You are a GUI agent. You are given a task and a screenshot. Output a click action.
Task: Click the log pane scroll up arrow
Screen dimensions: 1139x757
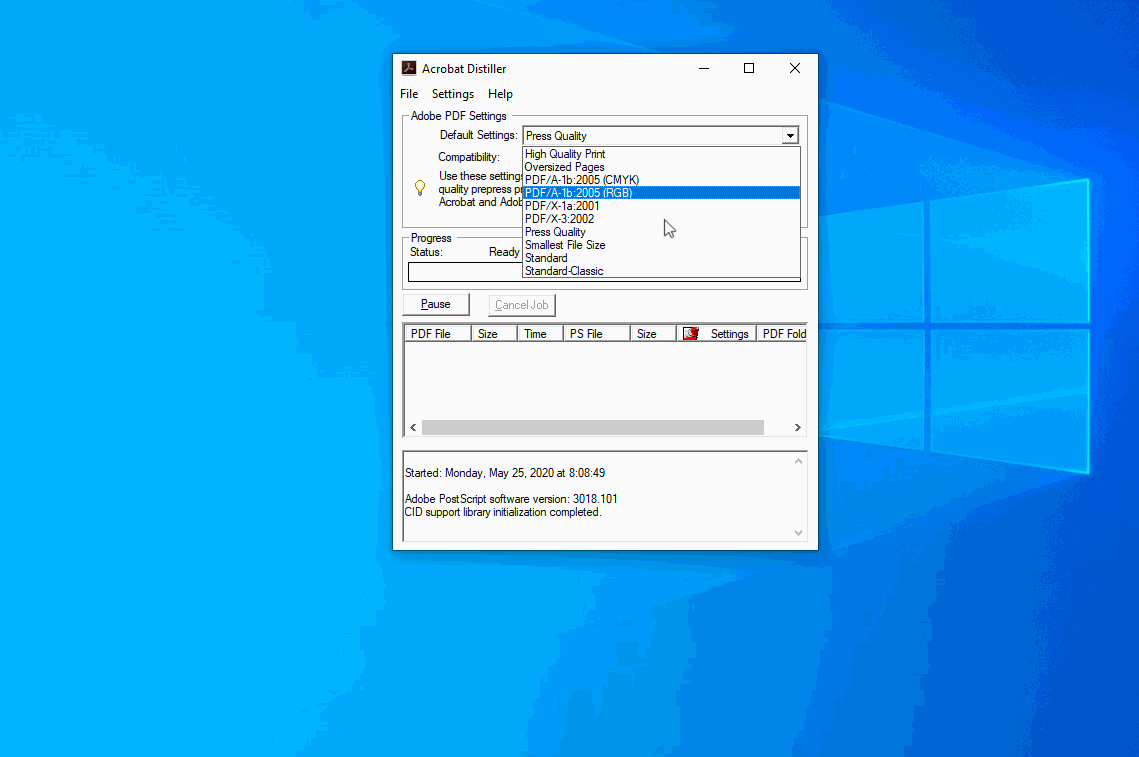click(798, 461)
